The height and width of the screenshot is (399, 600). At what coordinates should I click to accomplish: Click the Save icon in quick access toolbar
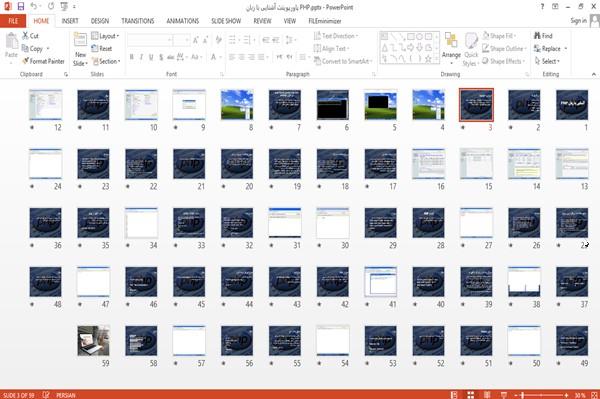point(21,7)
